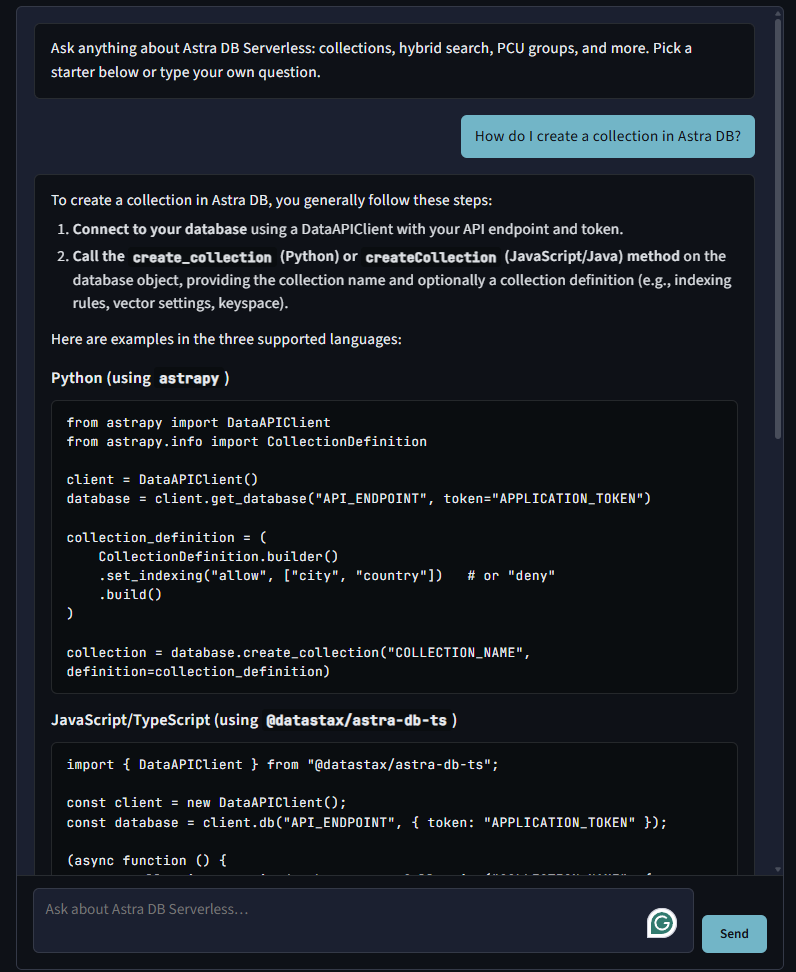The height and width of the screenshot is (972, 796).
Task: Click heading 'Python (using astrapy)'
Action: (140, 378)
